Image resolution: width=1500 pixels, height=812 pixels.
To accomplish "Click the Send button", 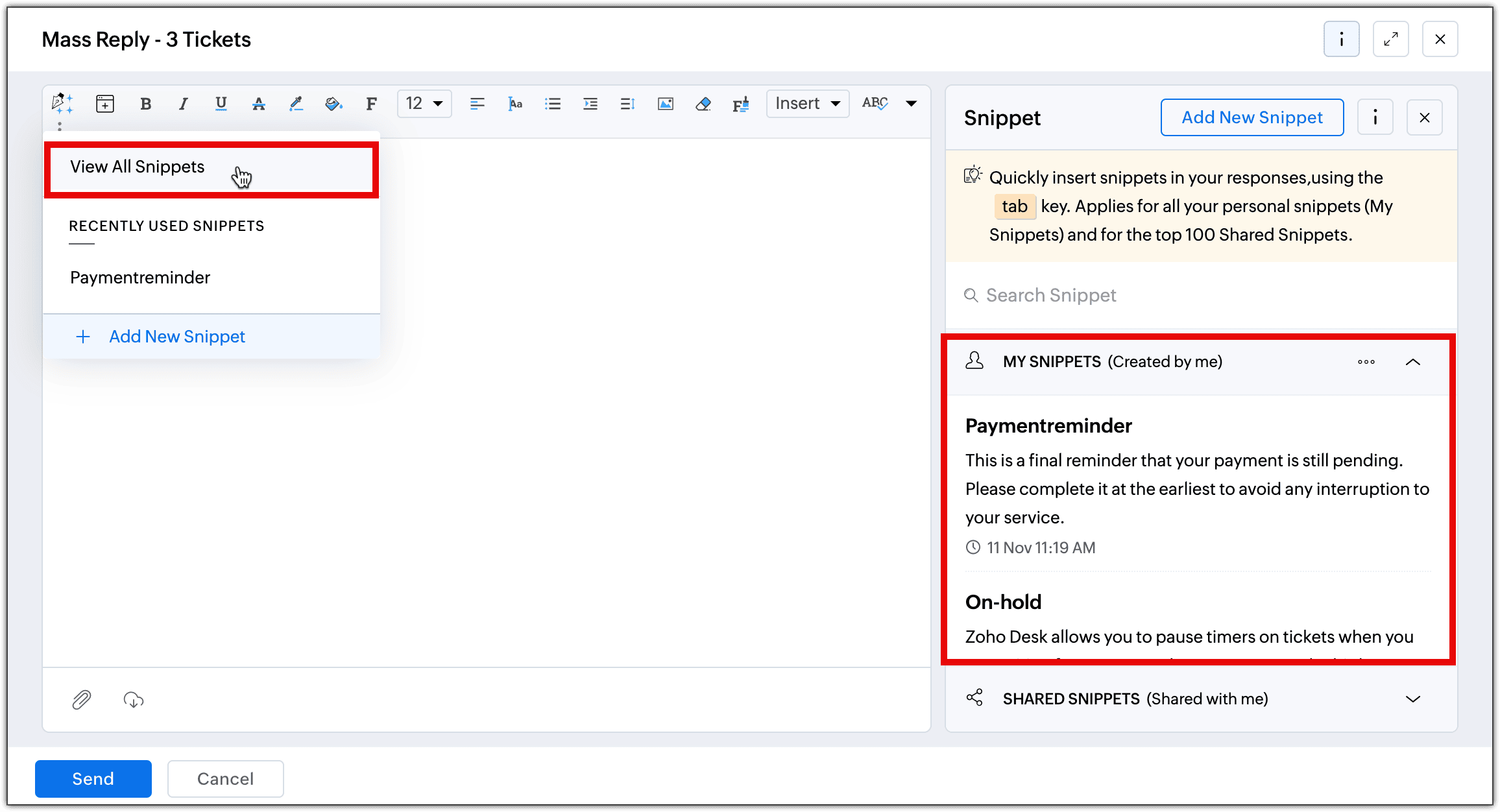I will pos(93,779).
